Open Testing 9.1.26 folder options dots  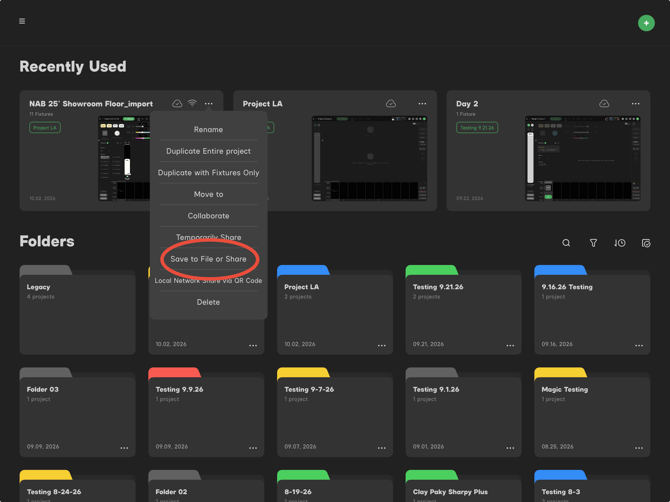click(510, 448)
